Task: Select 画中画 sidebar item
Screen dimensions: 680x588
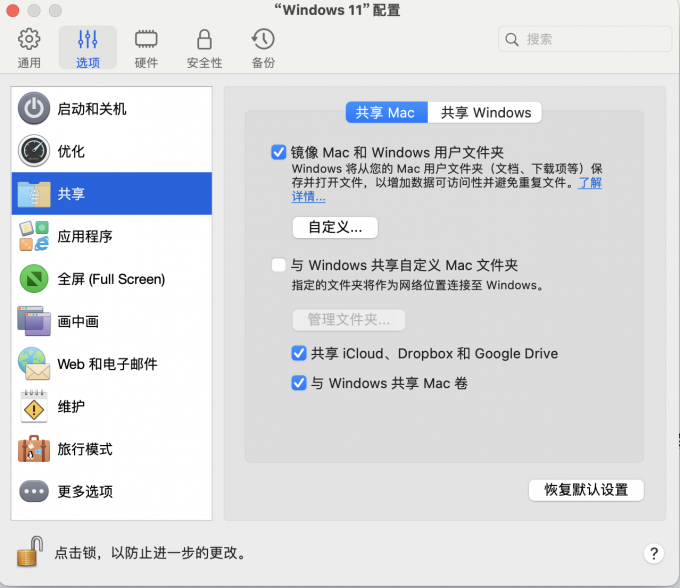Action: (x=34, y=322)
